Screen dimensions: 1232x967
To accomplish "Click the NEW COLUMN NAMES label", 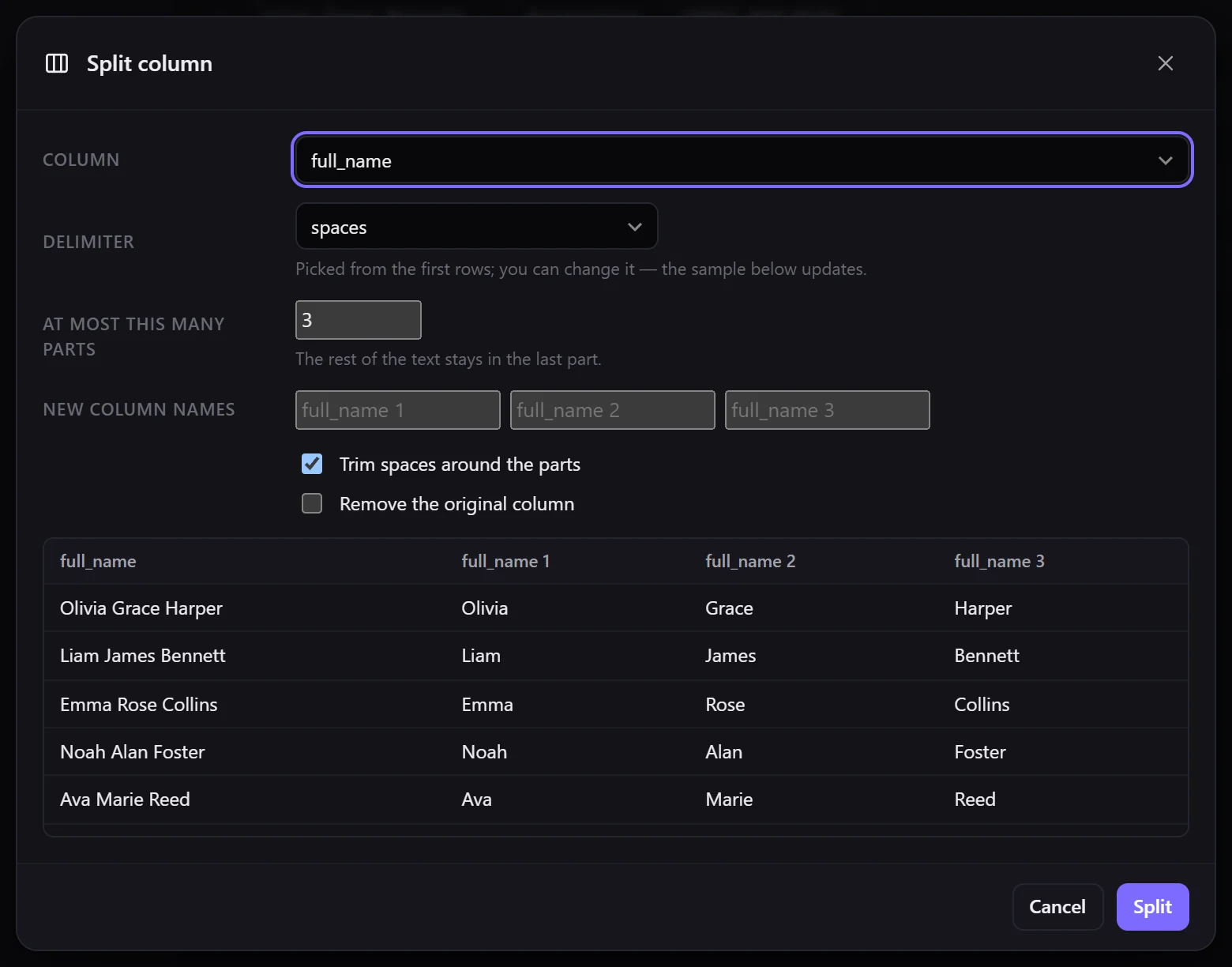I will coord(139,409).
